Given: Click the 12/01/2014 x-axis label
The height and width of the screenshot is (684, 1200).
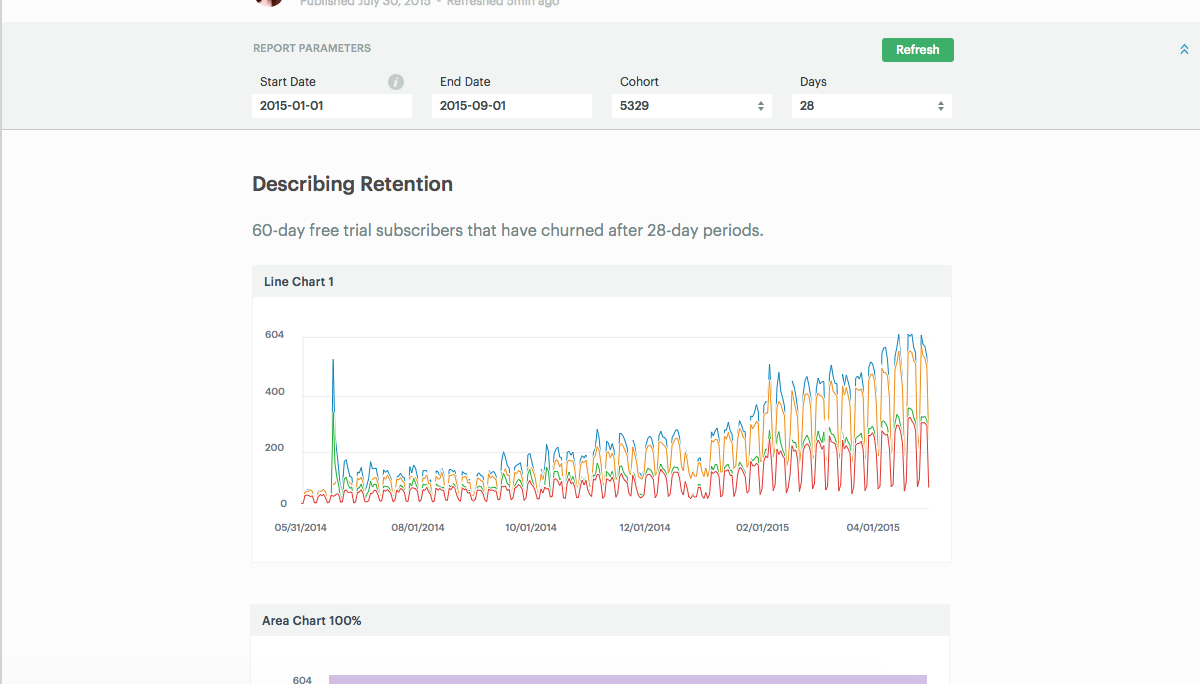Looking at the screenshot, I should [x=645, y=527].
